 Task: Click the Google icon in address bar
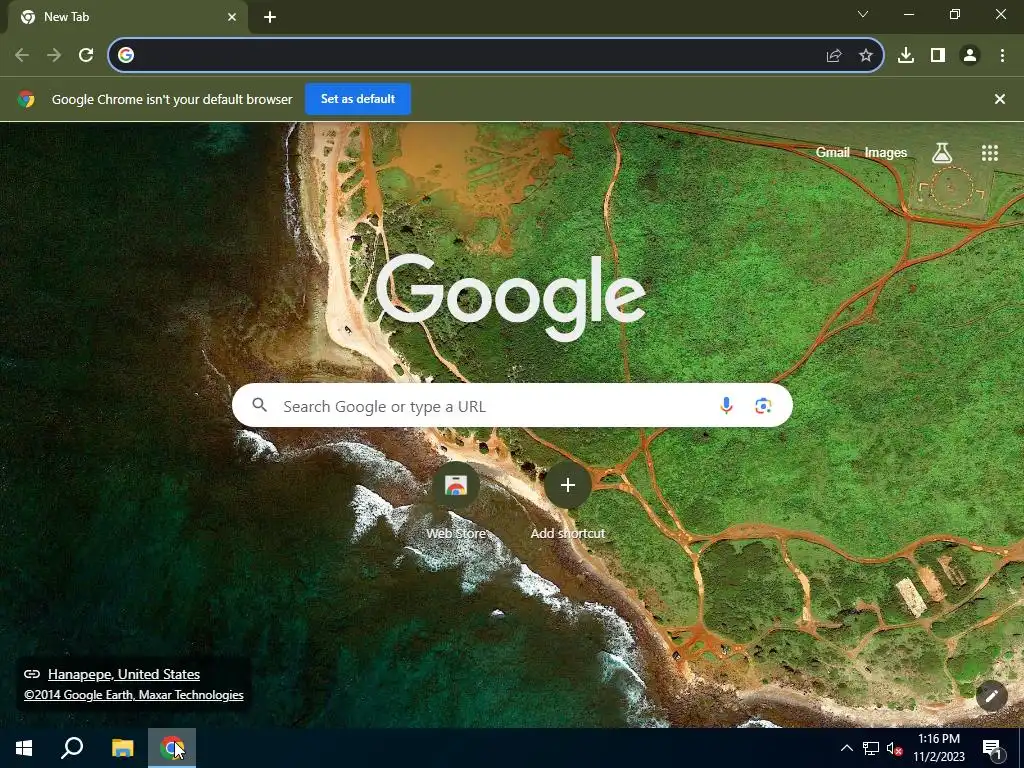point(126,55)
